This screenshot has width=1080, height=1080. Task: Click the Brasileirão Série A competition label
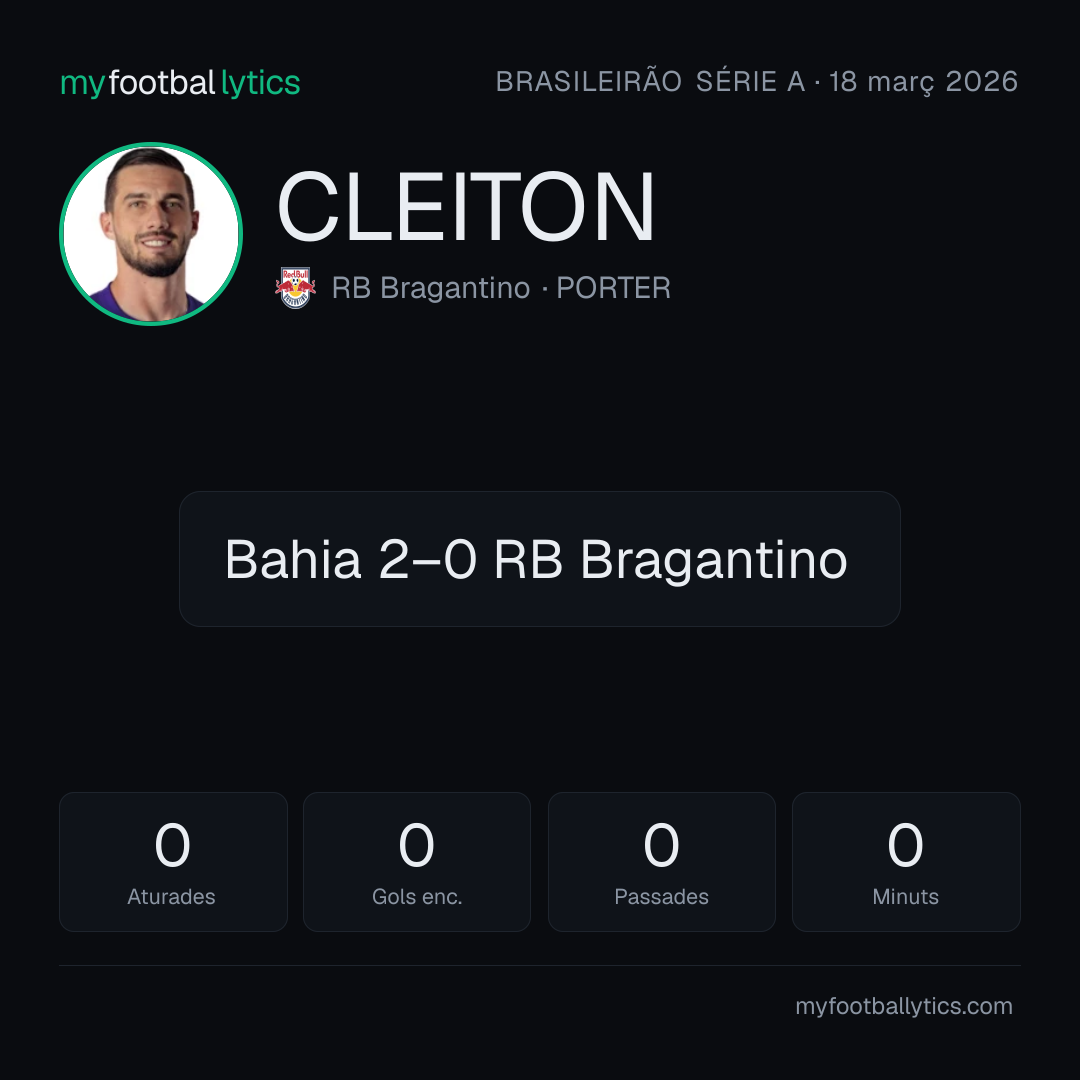[650, 81]
